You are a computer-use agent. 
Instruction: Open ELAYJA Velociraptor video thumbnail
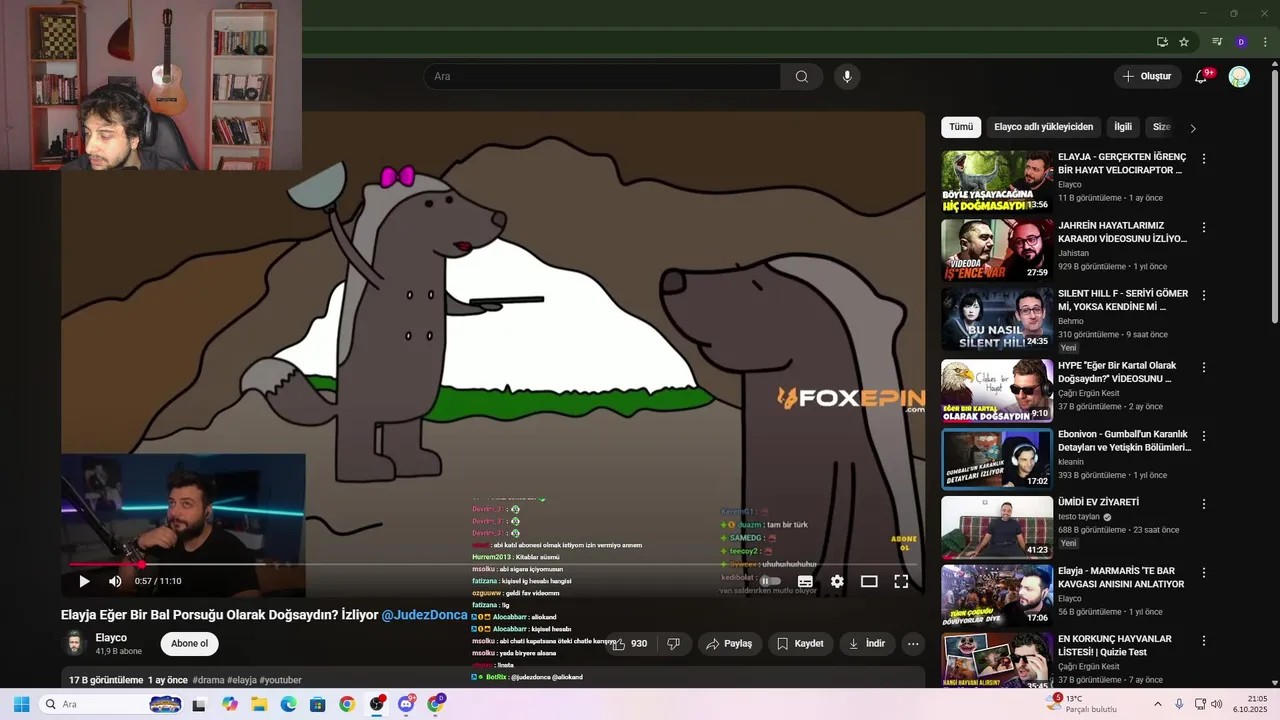[x=997, y=182]
